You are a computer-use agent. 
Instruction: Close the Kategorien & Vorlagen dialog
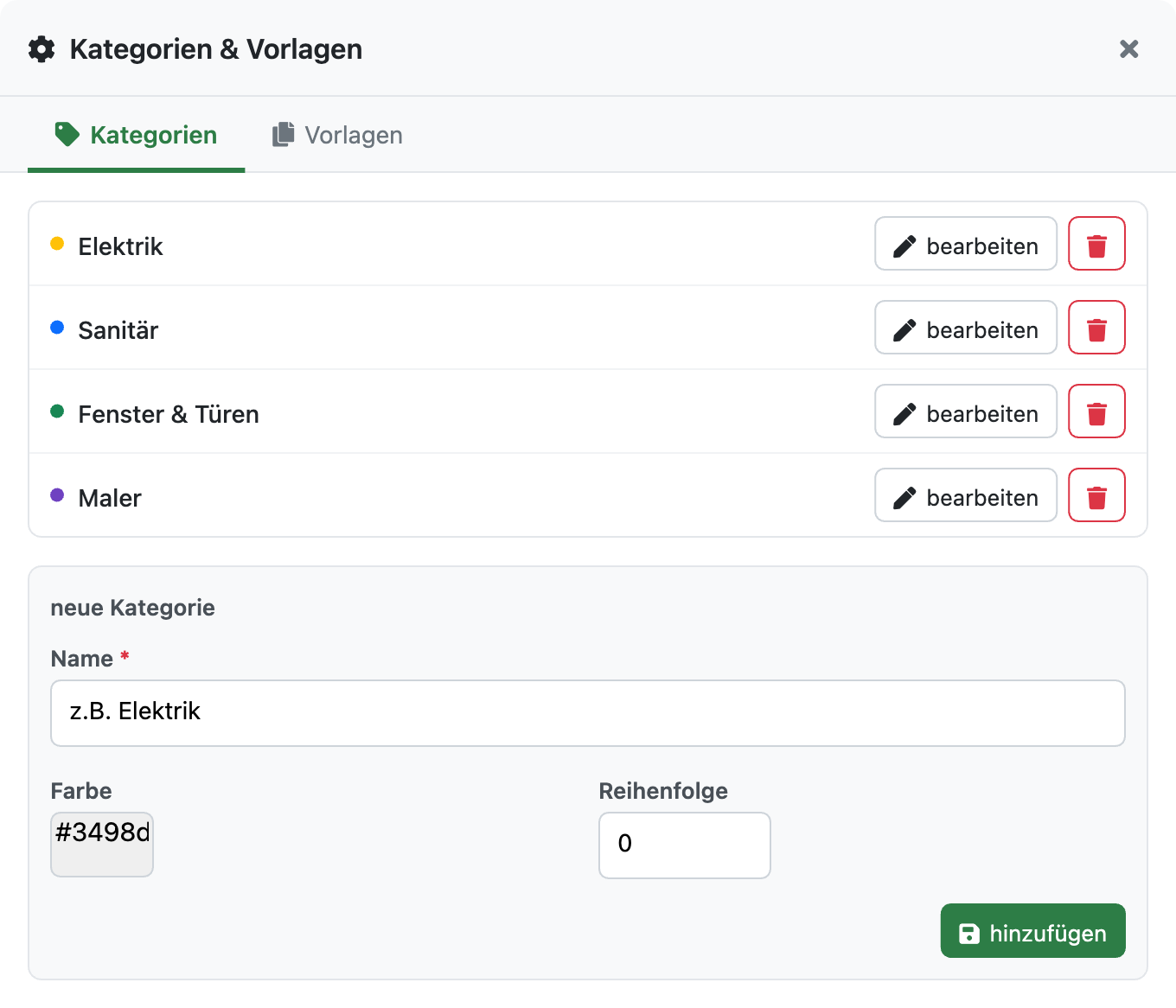[x=1128, y=49]
